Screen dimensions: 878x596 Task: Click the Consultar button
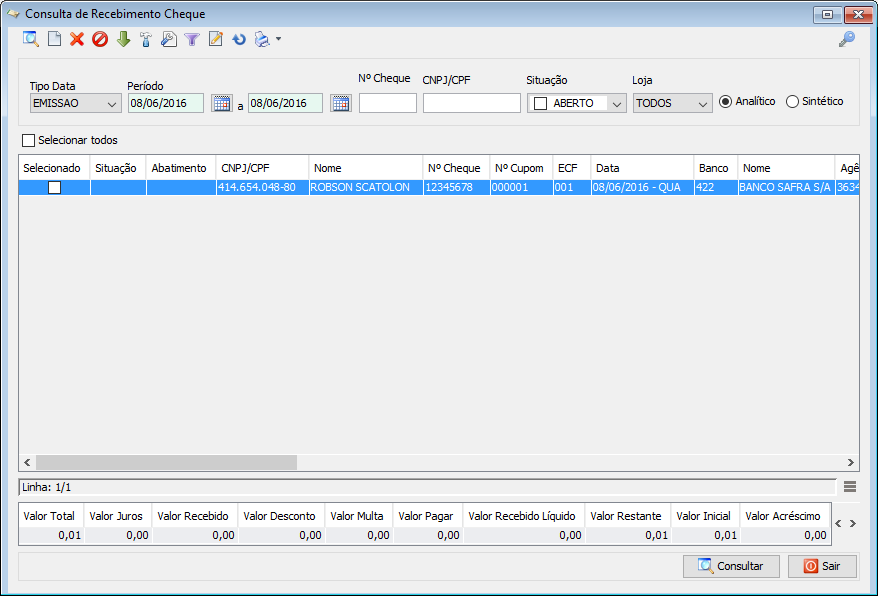coord(731,566)
